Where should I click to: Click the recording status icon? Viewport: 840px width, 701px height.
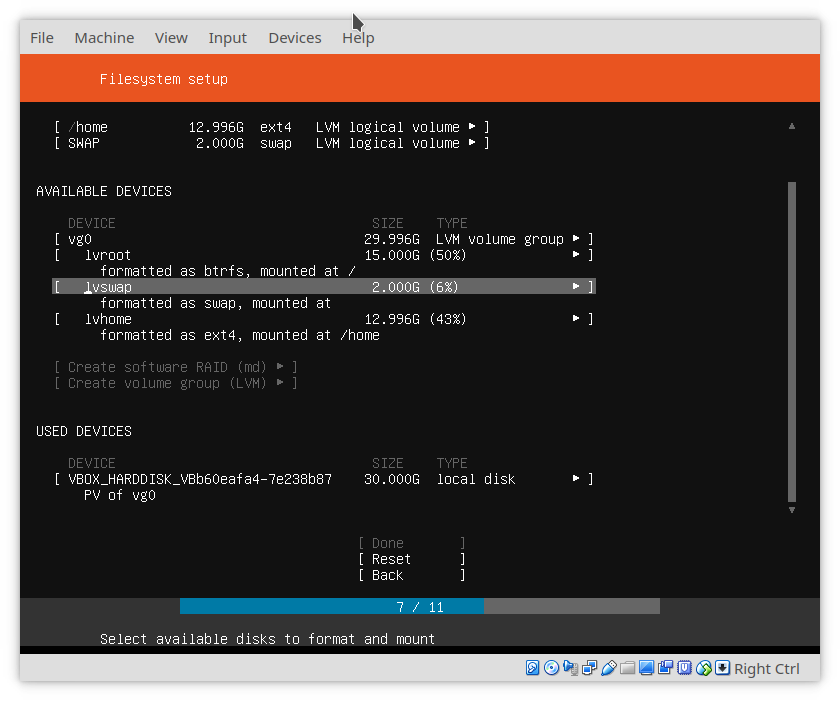665,668
